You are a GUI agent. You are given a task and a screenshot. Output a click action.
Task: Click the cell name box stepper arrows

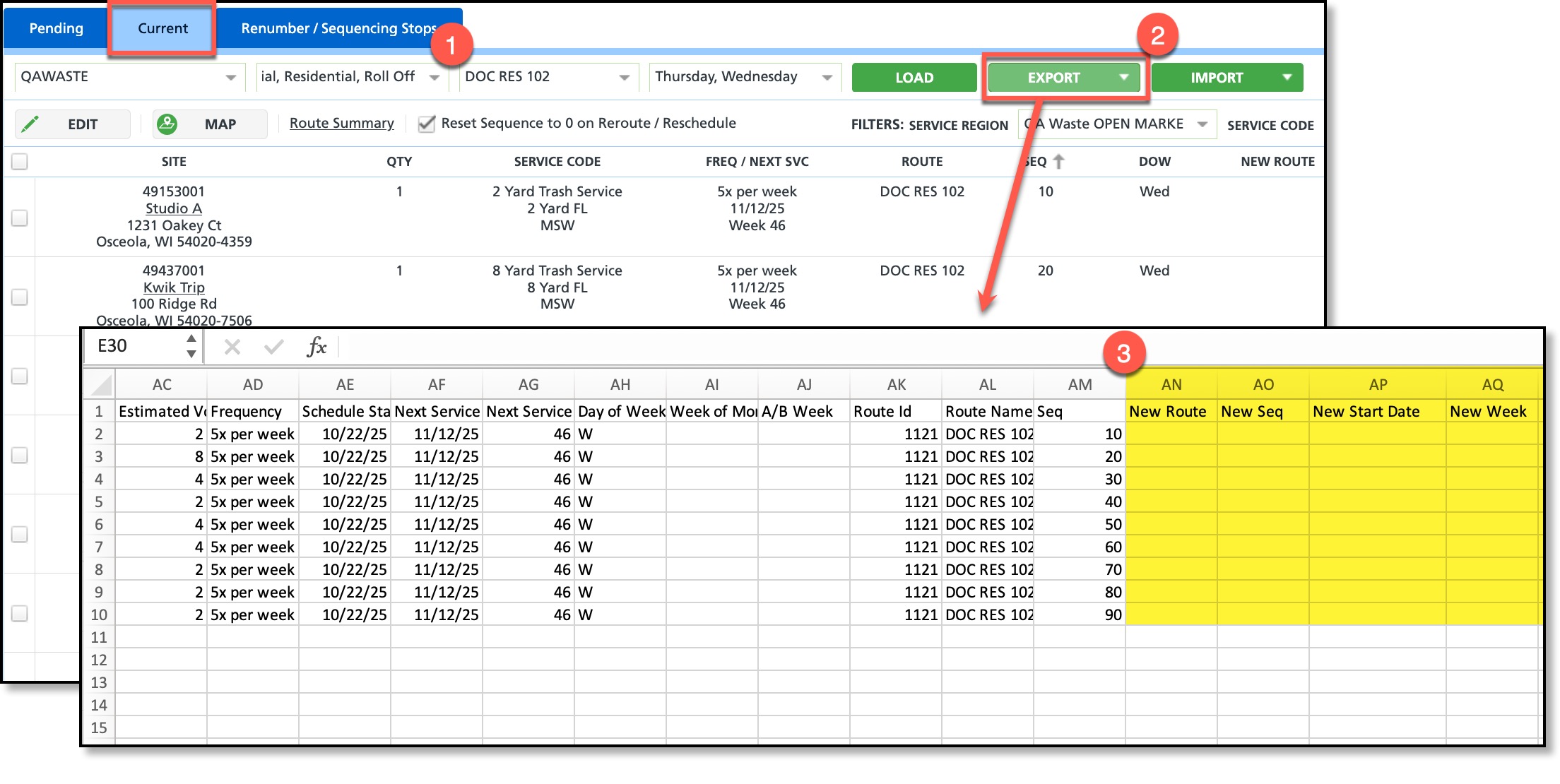pyautogui.click(x=191, y=346)
